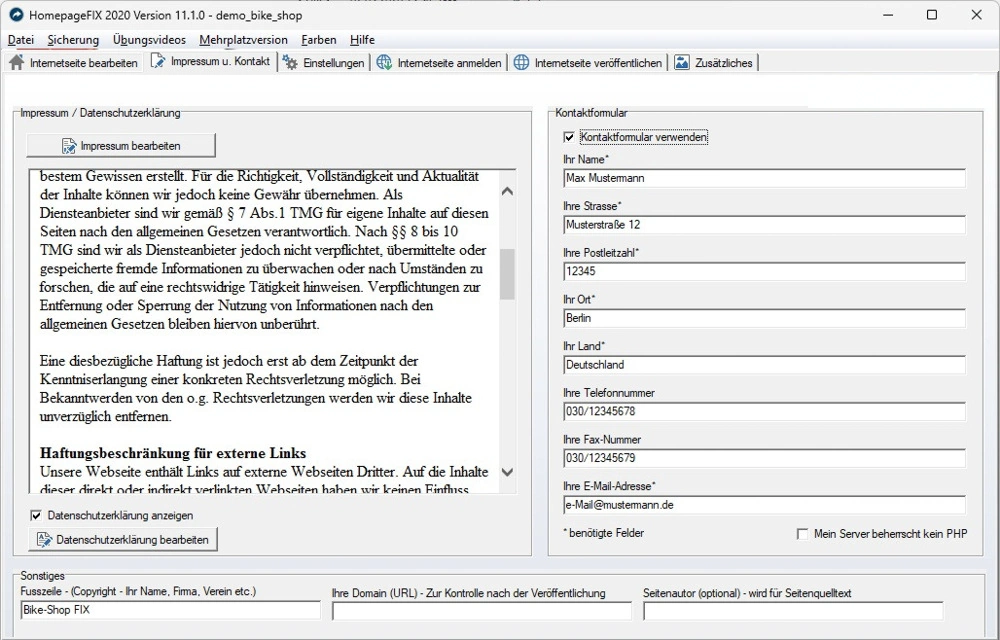Image resolution: width=1000 pixels, height=640 pixels.
Task: Click the Impressum bearbeiten button
Action: [120, 144]
